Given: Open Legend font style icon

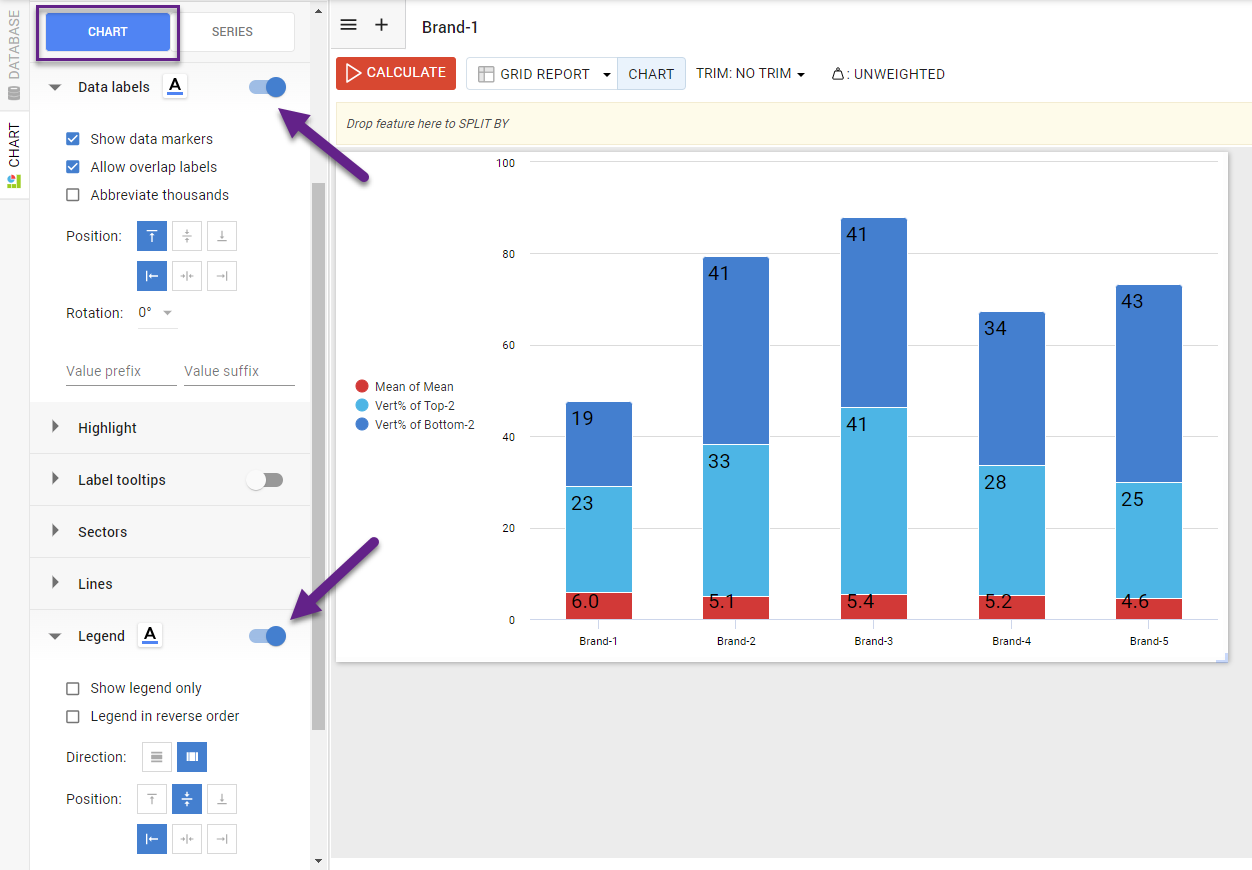Looking at the screenshot, I should [150, 635].
